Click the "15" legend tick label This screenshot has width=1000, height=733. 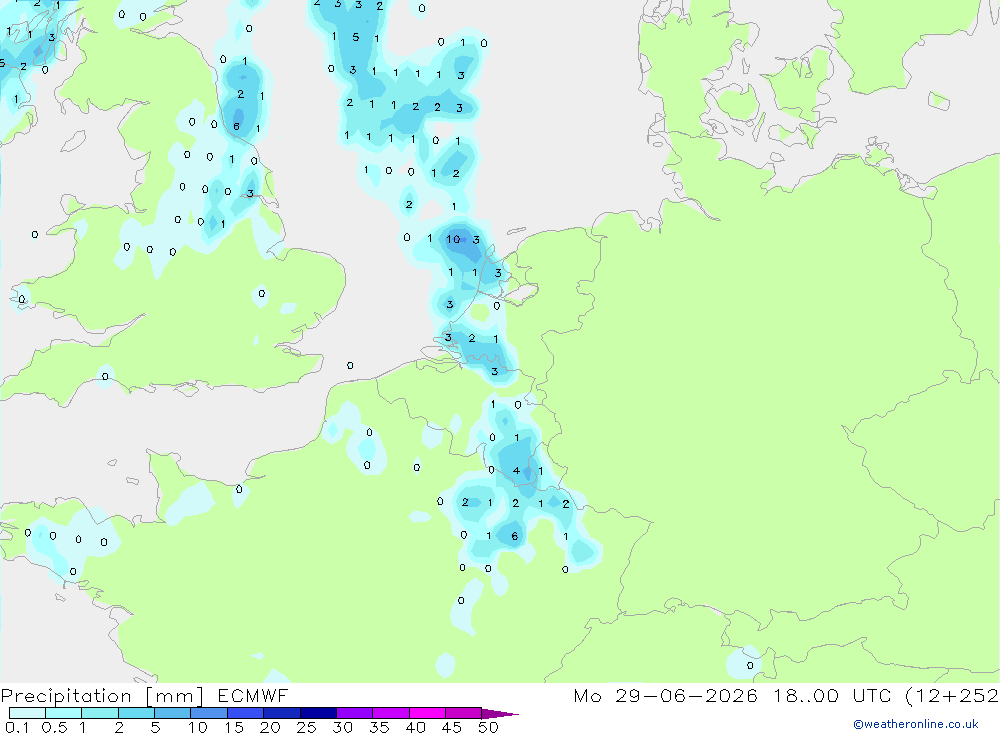233,727
